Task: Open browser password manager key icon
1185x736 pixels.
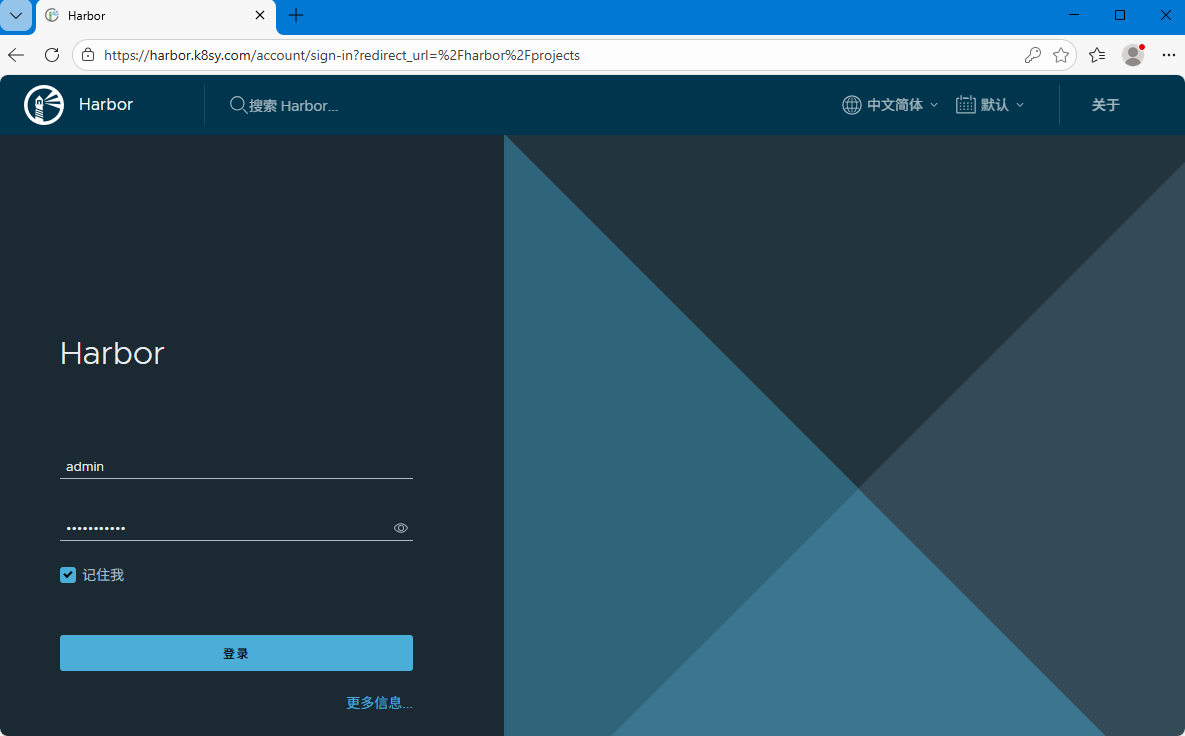Action: point(1033,55)
